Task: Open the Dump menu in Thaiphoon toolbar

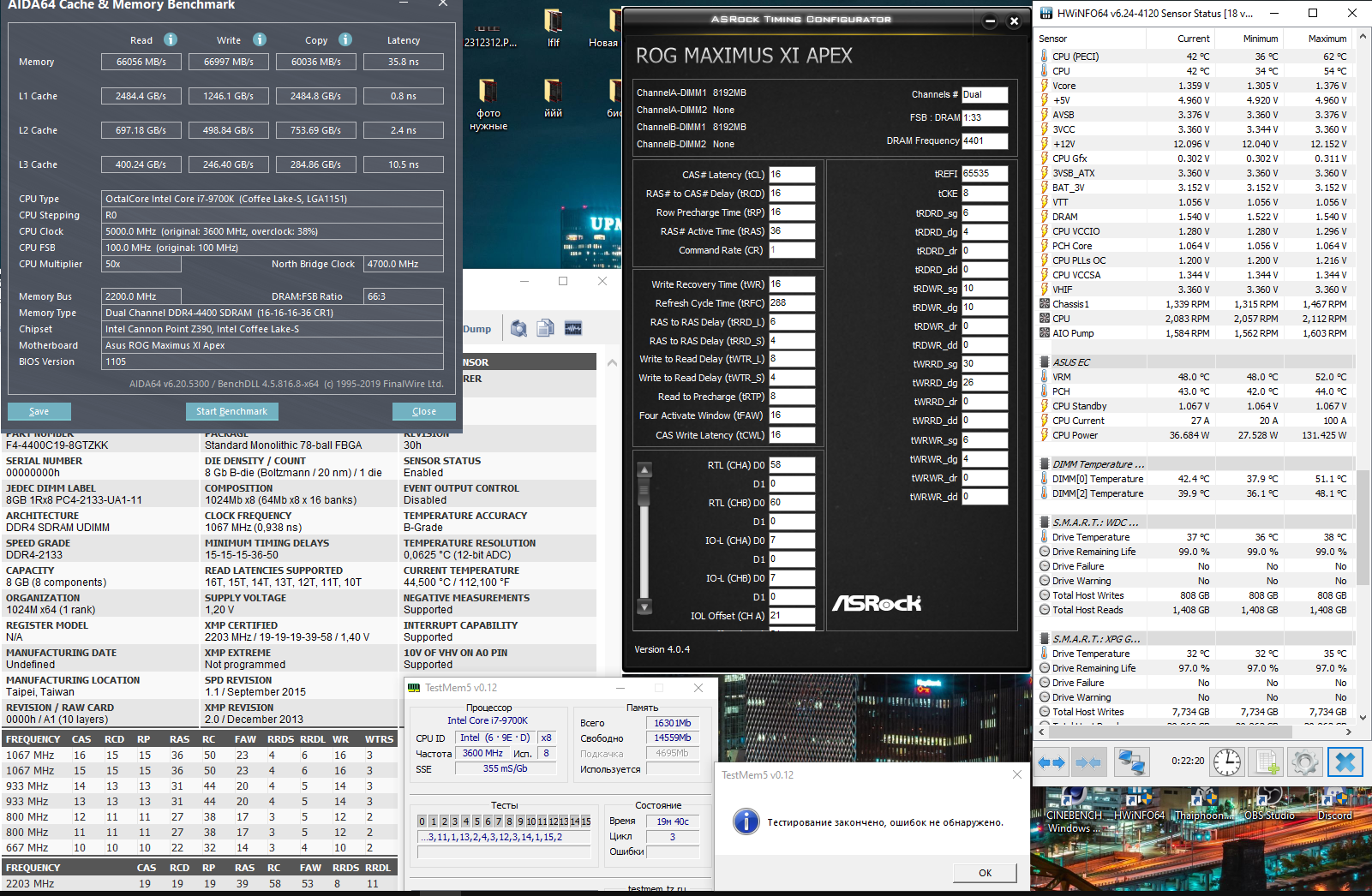Action: tap(477, 329)
